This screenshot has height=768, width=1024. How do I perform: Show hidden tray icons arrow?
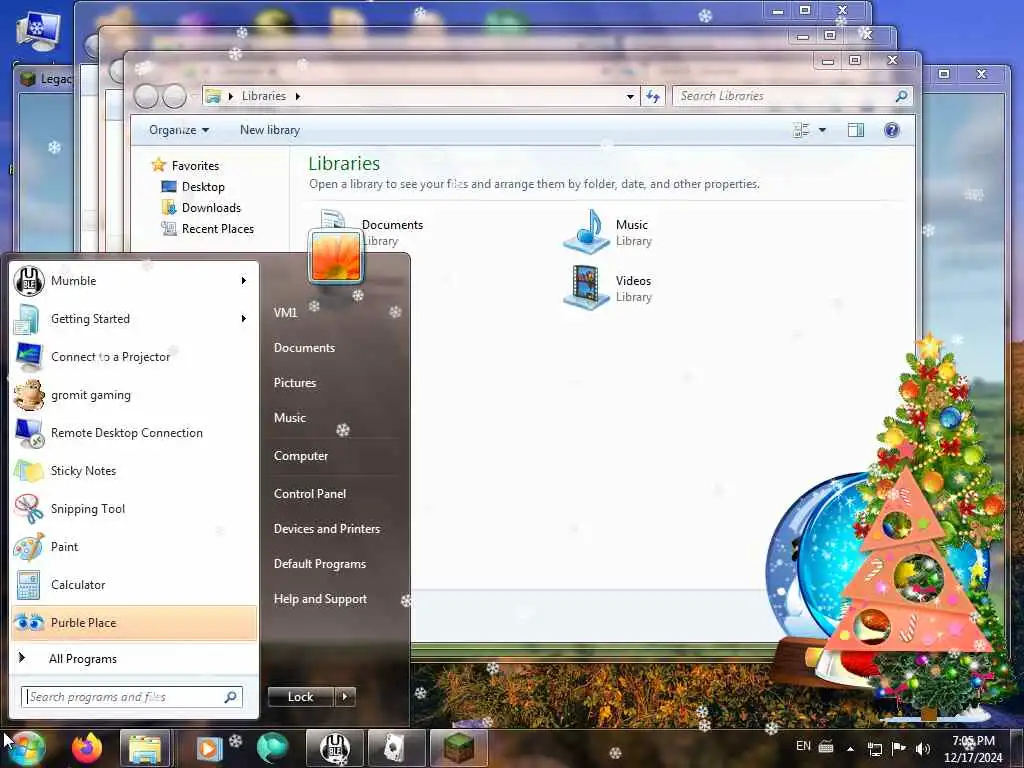point(850,748)
